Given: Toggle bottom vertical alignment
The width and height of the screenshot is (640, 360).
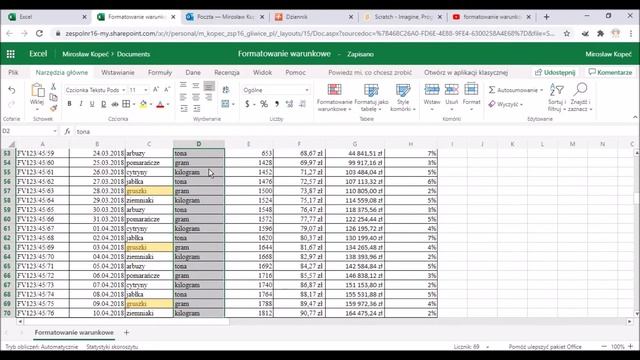Looking at the screenshot, I should [x=209, y=86].
